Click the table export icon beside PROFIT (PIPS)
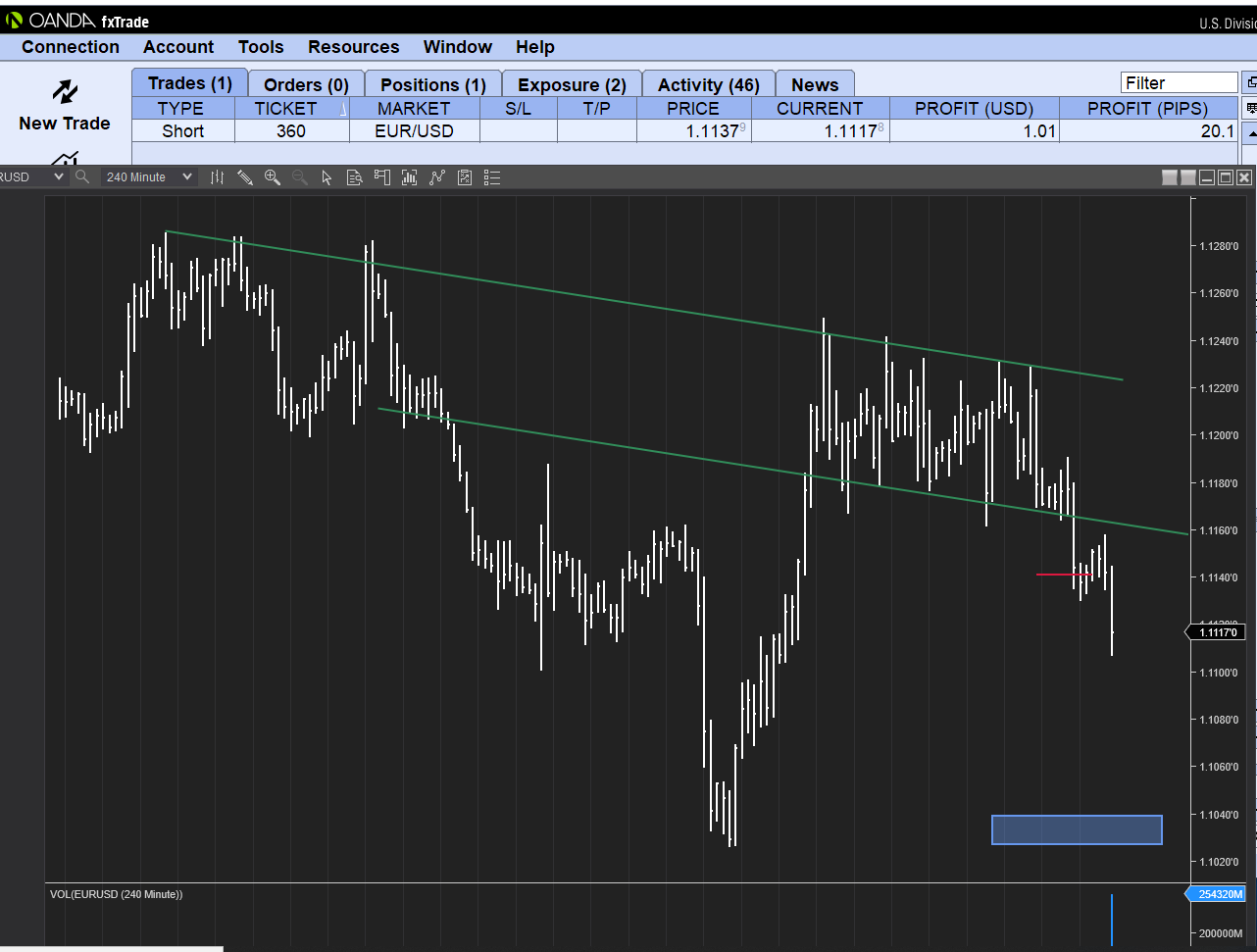Image resolution: width=1257 pixels, height=952 pixels. 1250,107
